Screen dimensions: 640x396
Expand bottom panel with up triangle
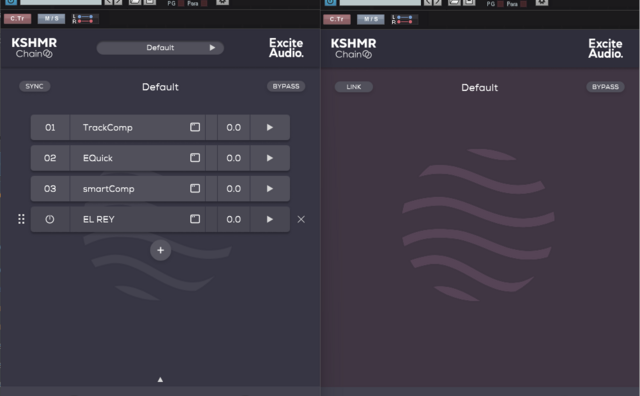160,380
